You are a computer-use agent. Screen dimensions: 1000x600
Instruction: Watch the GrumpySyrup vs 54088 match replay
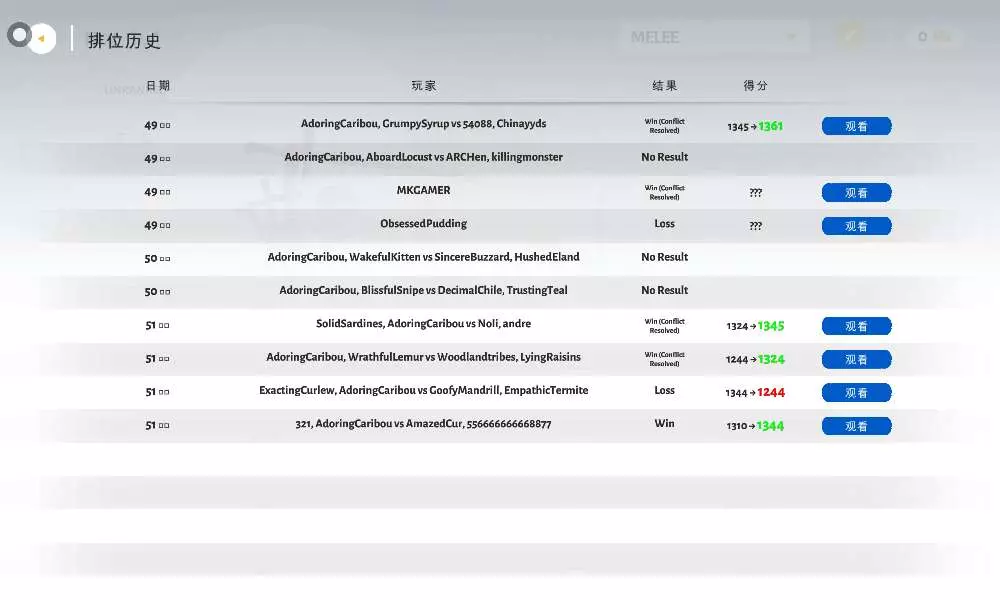point(856,126)
